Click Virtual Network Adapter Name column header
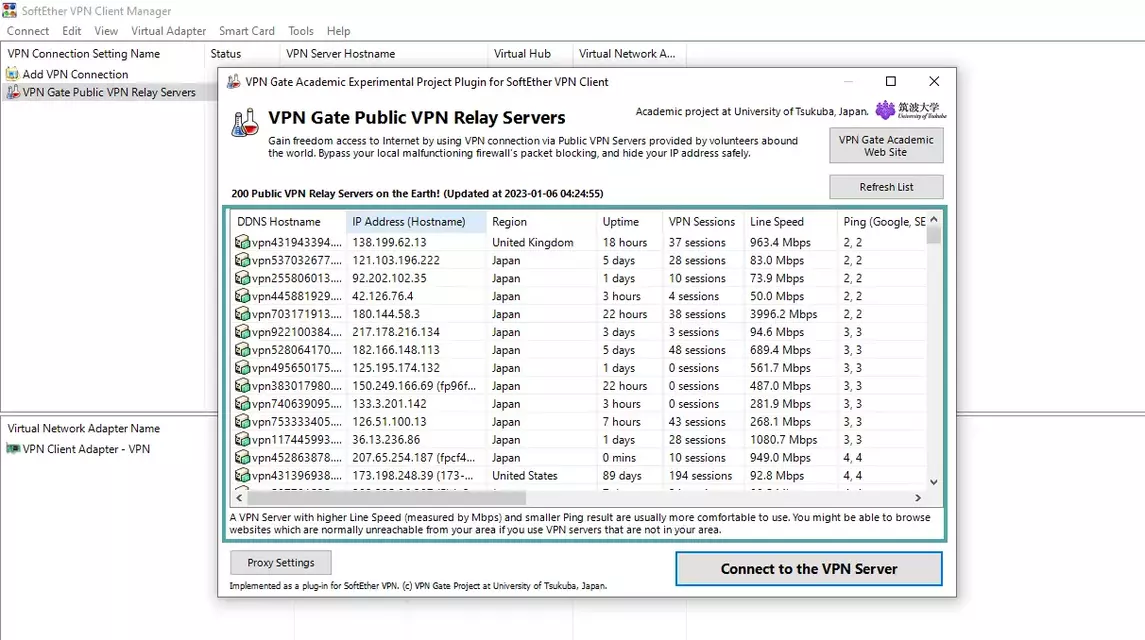The image size is (1145, 640). click(x=84, y=428)
